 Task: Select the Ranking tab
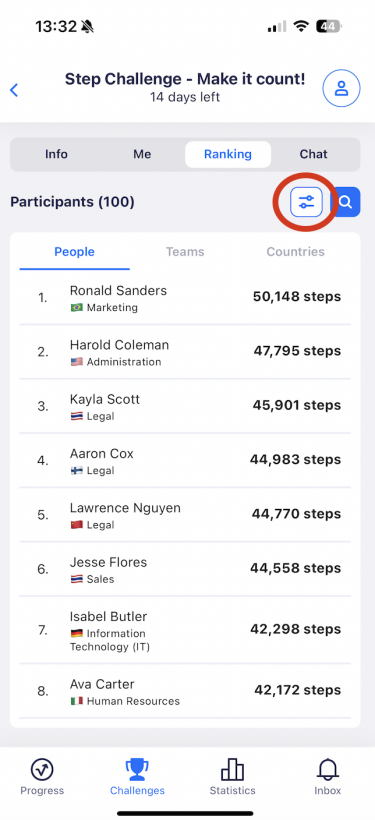click(x=228, y=154)
